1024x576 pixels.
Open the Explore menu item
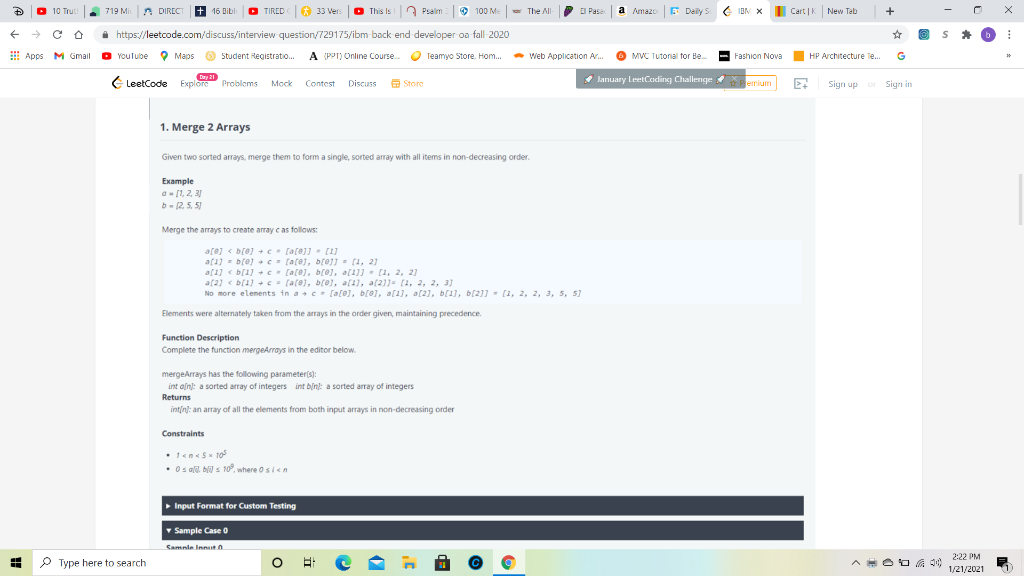pos(194,84)
